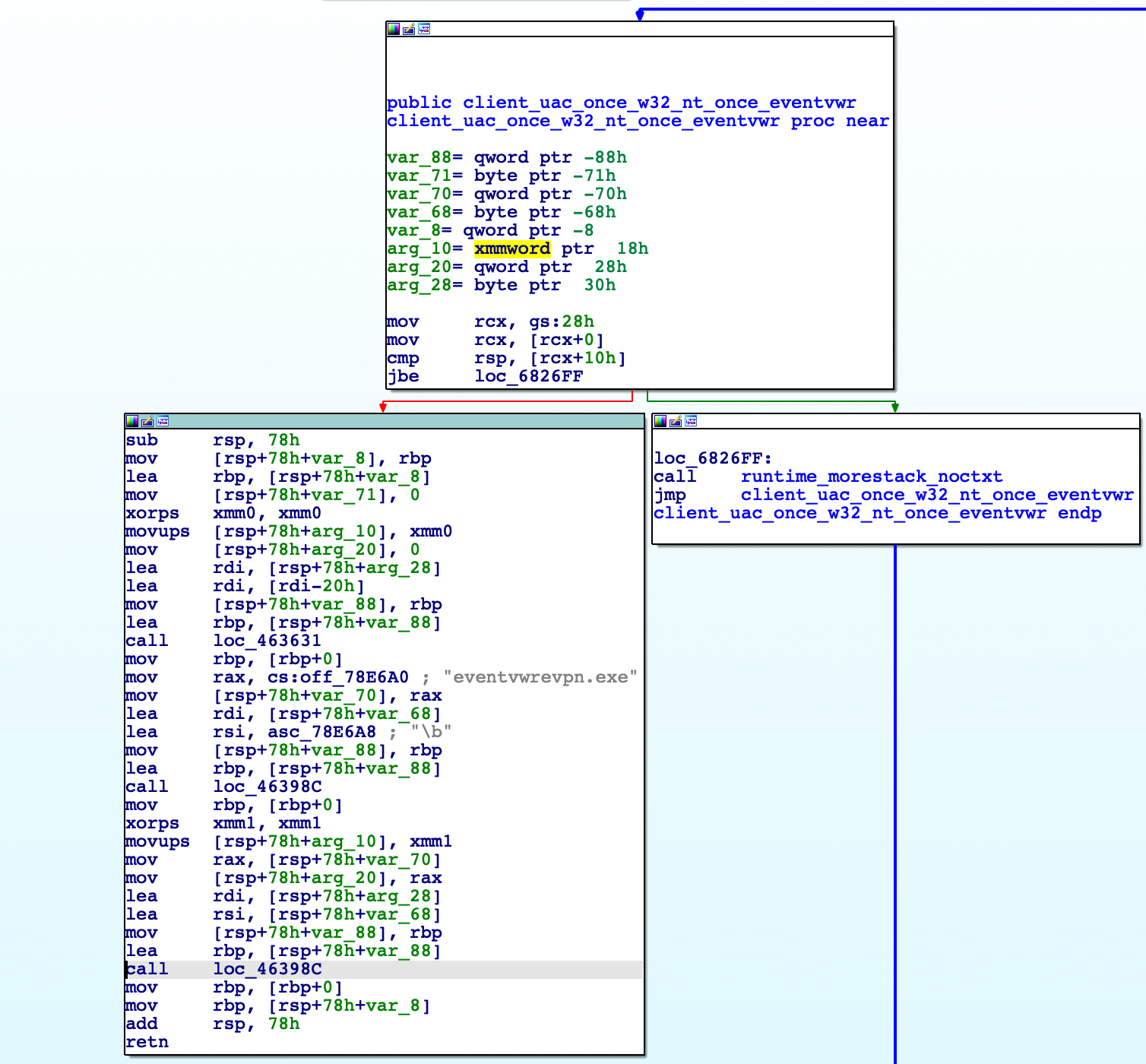The image size is (1146, 1064).
Task: Click the 'mov [rsp+78h+arg_20], rax' instruction
Action: click(283, 878)
